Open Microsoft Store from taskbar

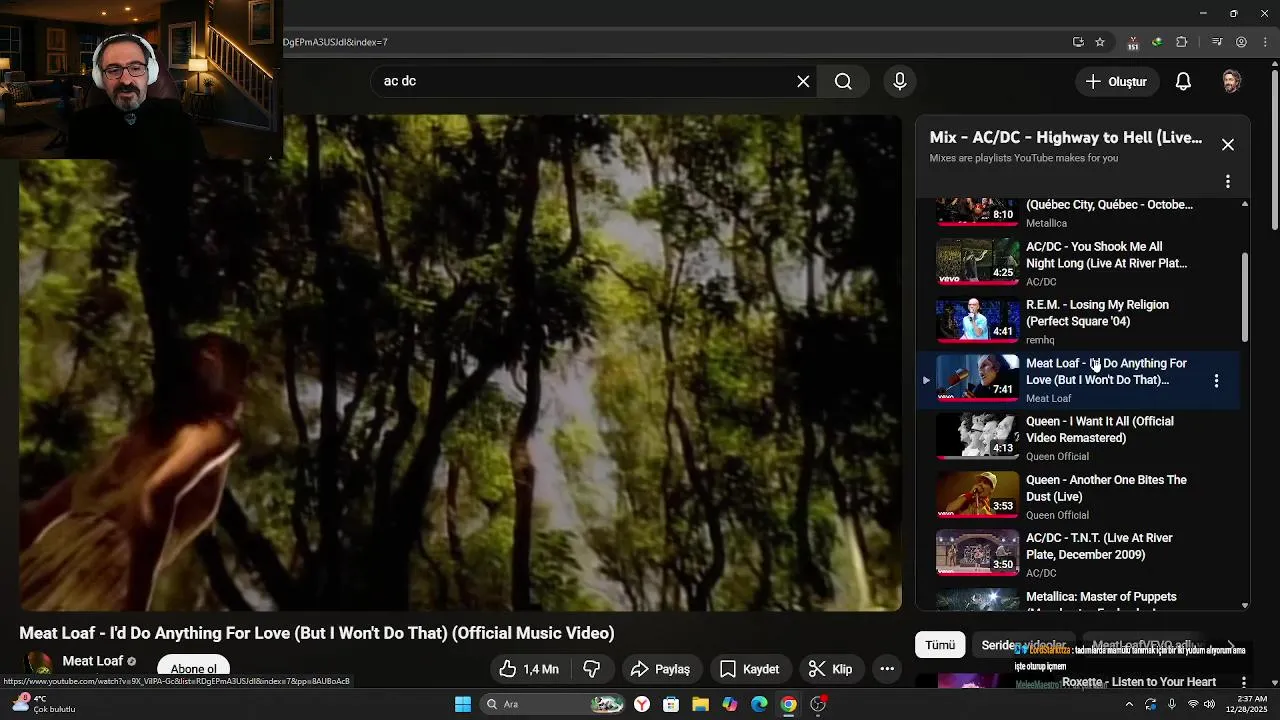pyautogui.click(x=671, y=704)
